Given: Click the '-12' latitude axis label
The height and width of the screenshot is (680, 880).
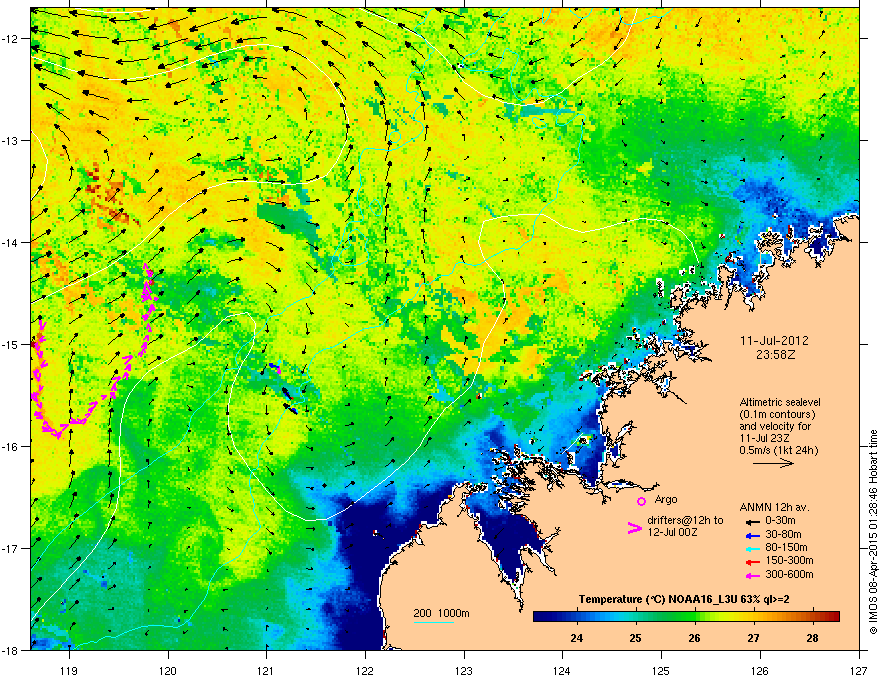Looking at the screenshot, I should click(10, 39).
